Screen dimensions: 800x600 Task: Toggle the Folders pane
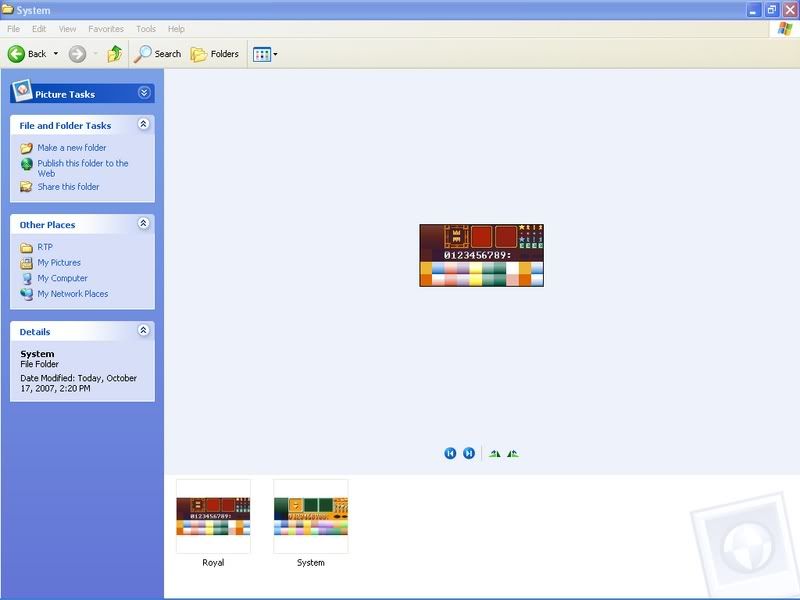(215, 54)
